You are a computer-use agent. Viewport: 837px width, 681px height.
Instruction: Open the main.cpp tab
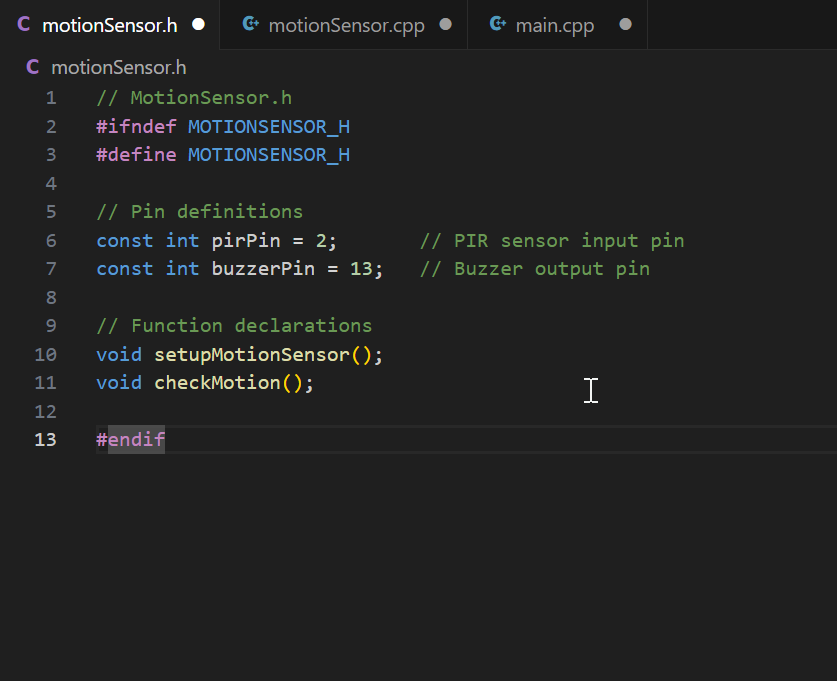[x=555, y=25]
